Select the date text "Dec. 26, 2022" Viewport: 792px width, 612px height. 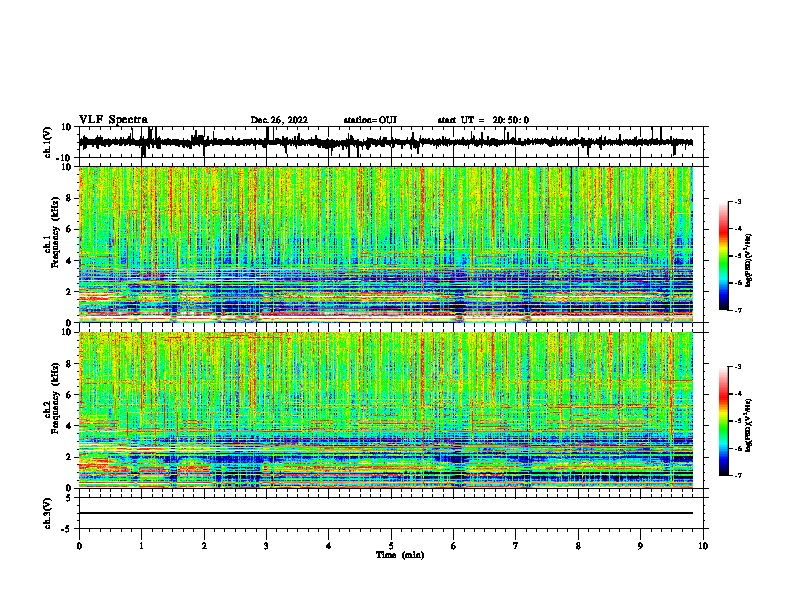click(x=279, y=120)
